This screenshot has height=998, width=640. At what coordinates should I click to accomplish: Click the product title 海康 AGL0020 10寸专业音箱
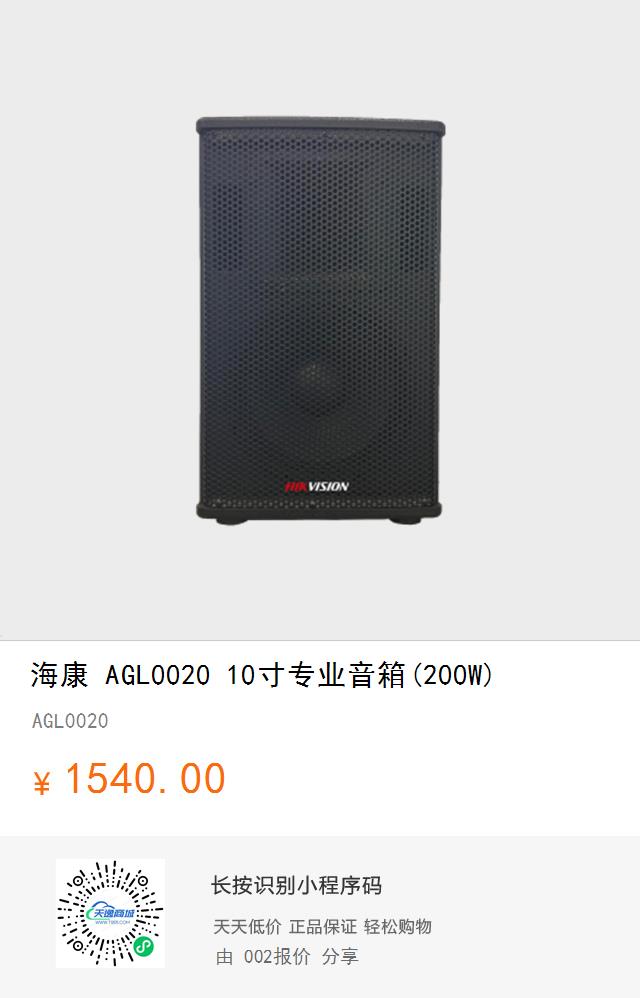coord(261,675)
